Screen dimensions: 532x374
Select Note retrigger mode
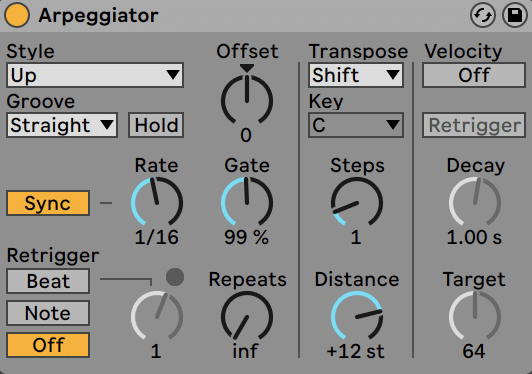(48, 313)
